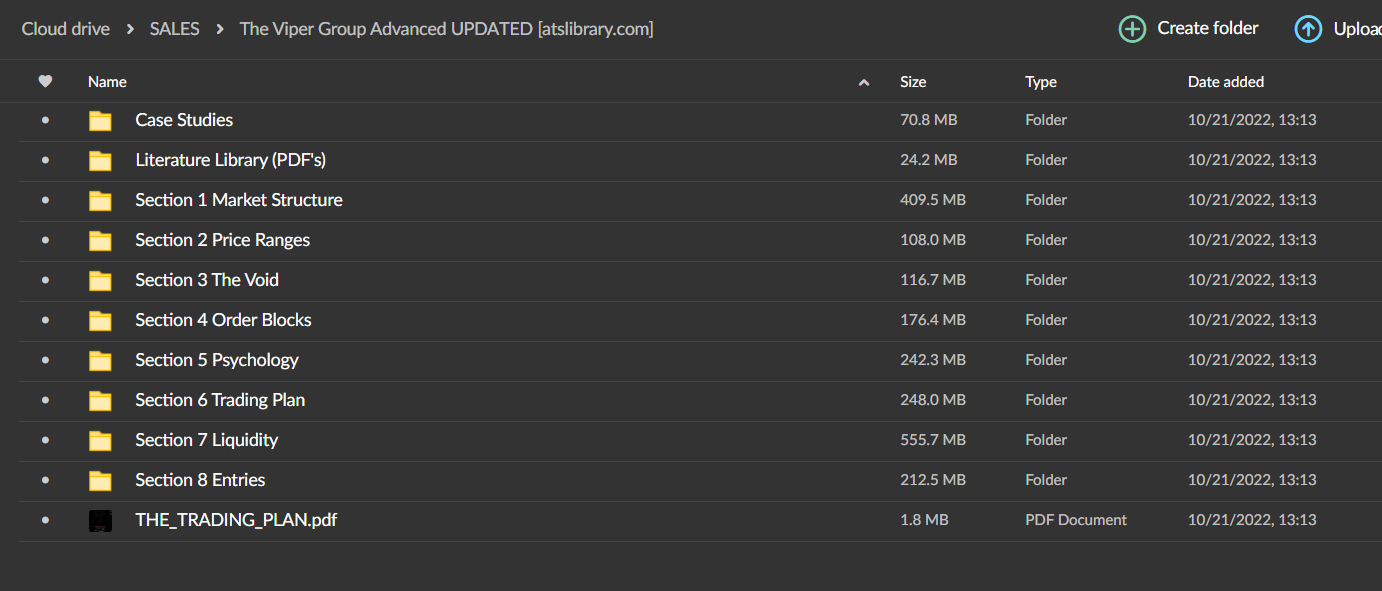This screenshot has width=1382, height=591.
Task: Click the Upload arrow icon
Action: pos(1308,29)
